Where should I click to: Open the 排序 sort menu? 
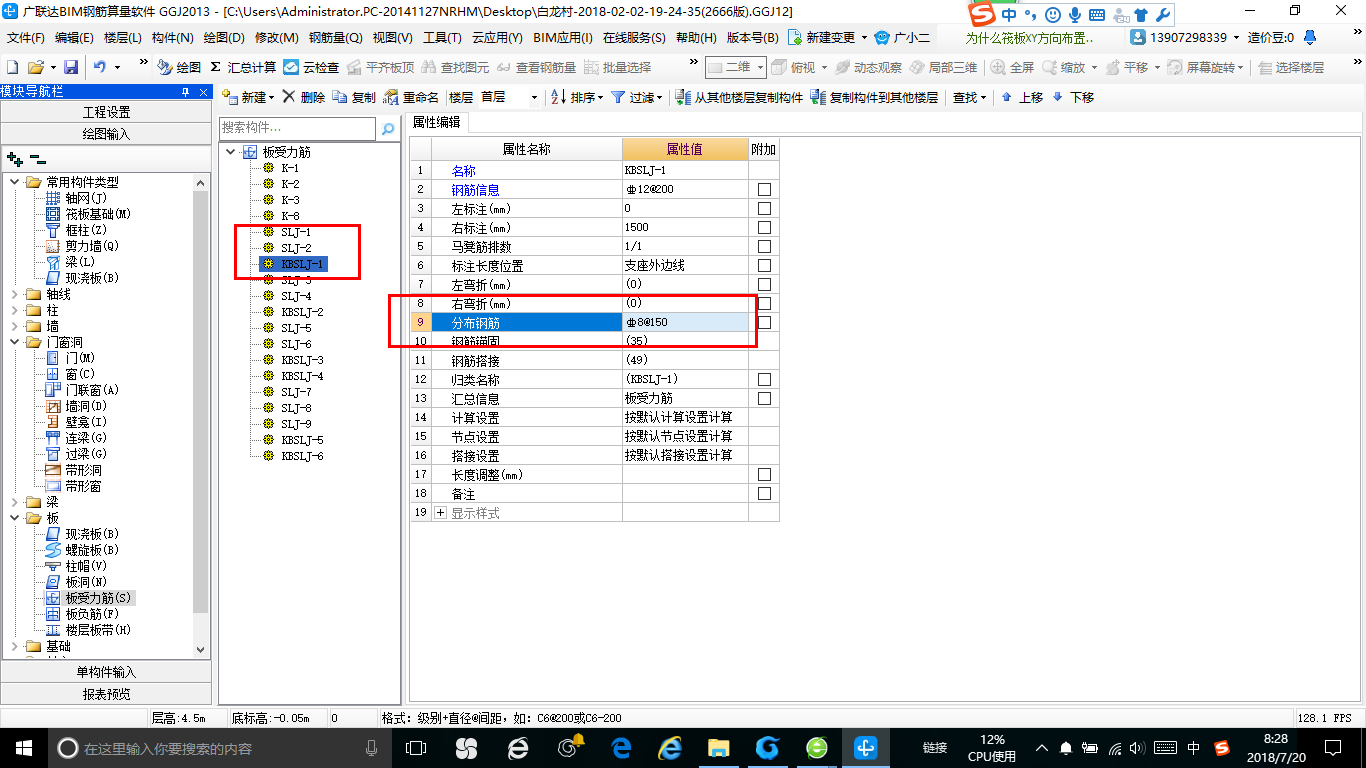coord(577,97)
